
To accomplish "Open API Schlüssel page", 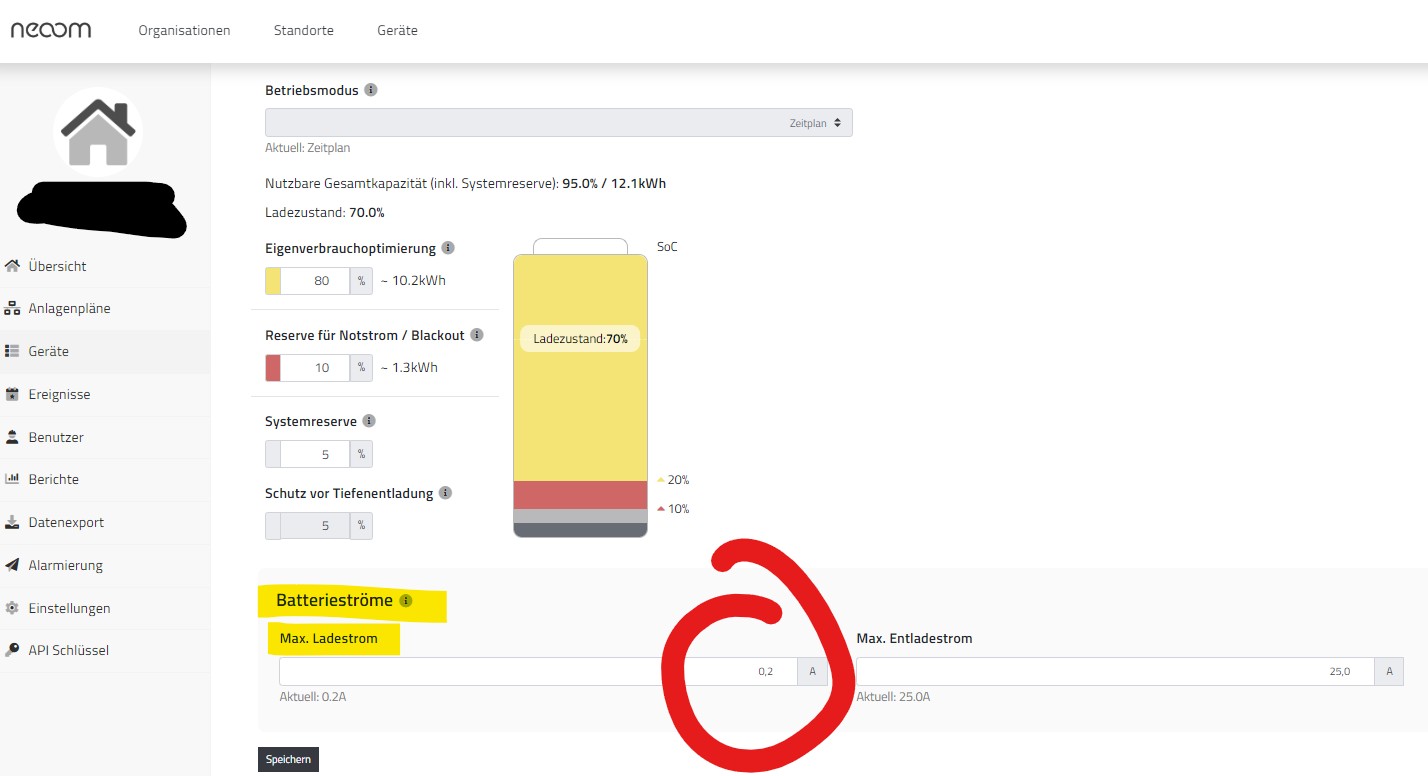I will pos(68,650).
